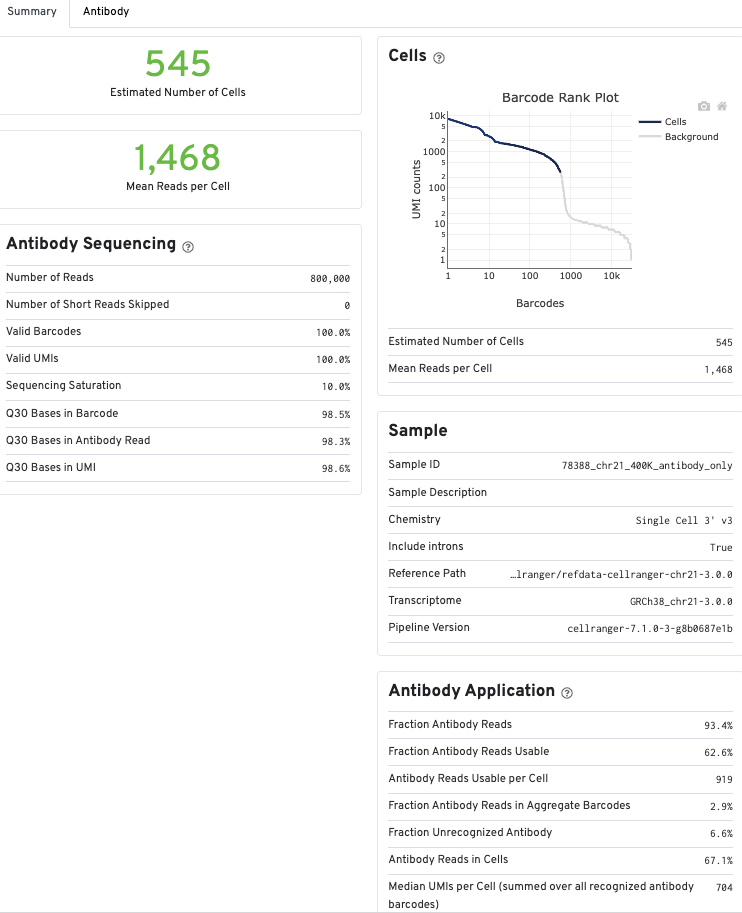Click the dark blue Cells legend line swatch
The height and width of the screenshot is (913, 742).
[649, 122]
